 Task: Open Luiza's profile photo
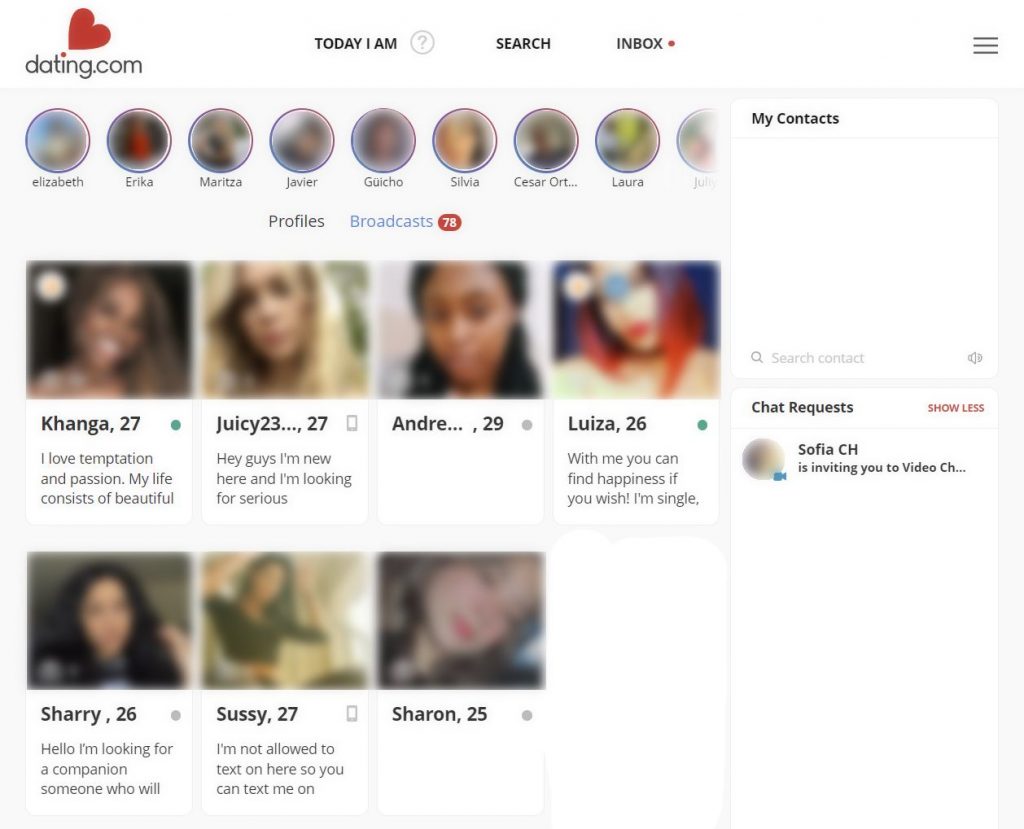tap(636, 329)
